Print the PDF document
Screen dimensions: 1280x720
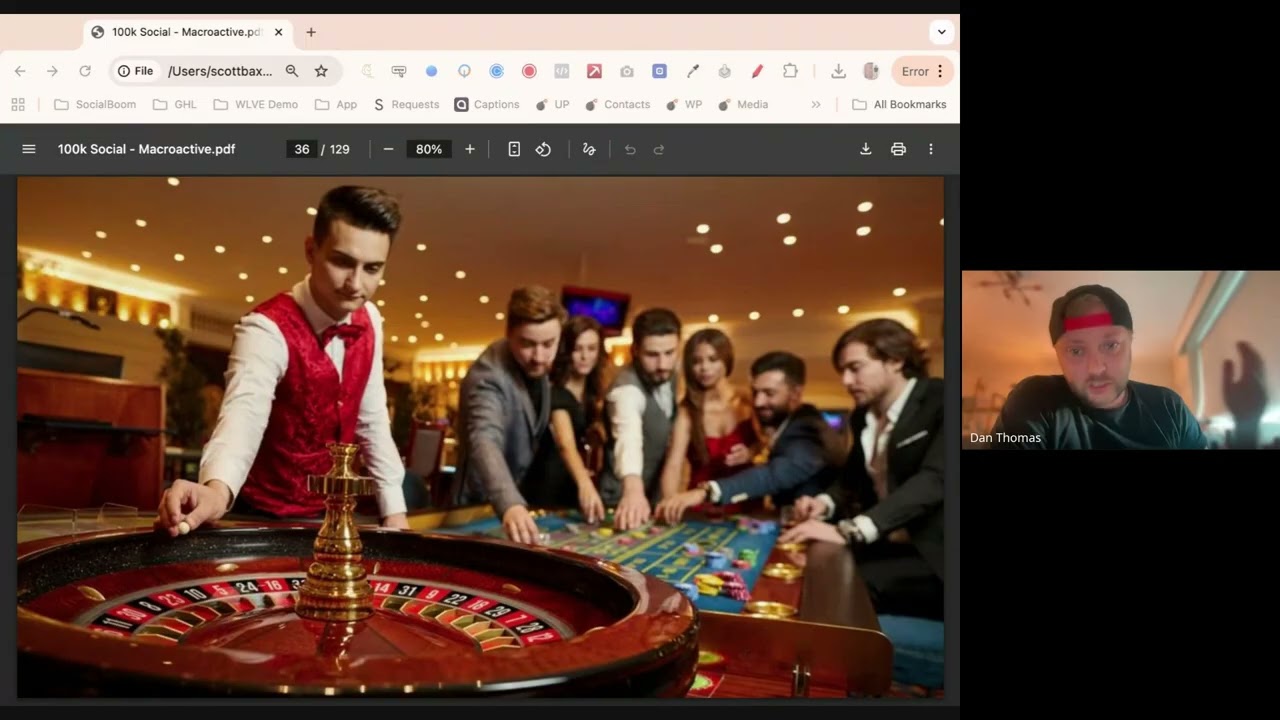[x=898, y=149]
